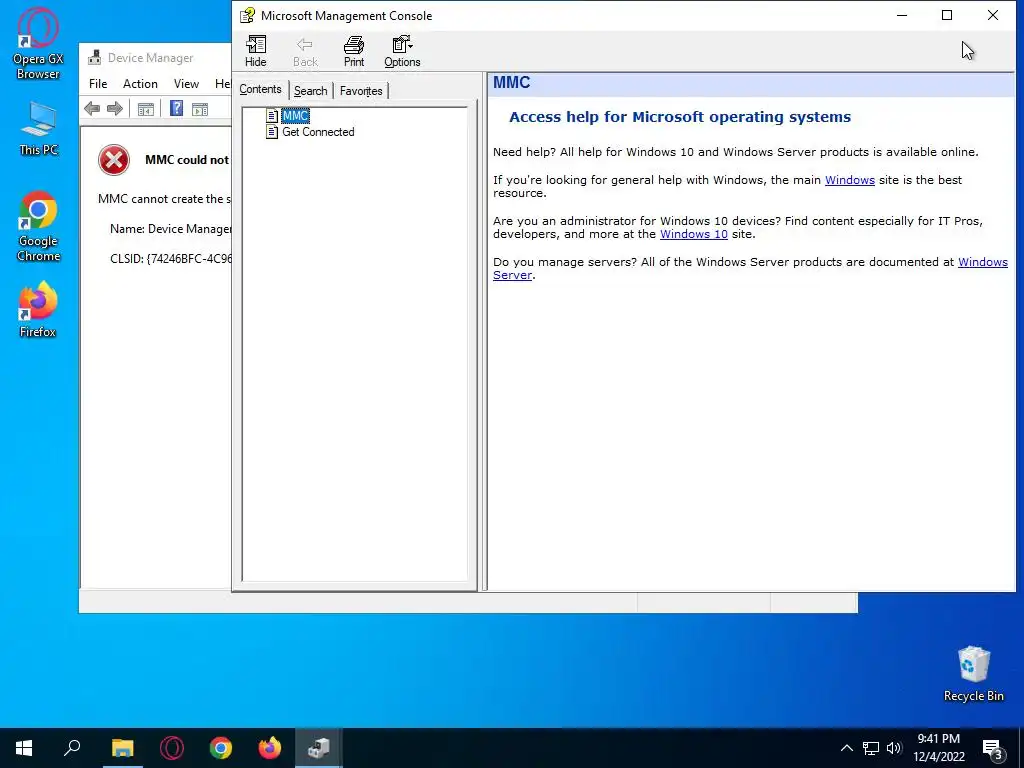Click the blue Help icon in Device Manager toolbar
The width and height of the screenshot is (1024, 768).
coord(176,108)
